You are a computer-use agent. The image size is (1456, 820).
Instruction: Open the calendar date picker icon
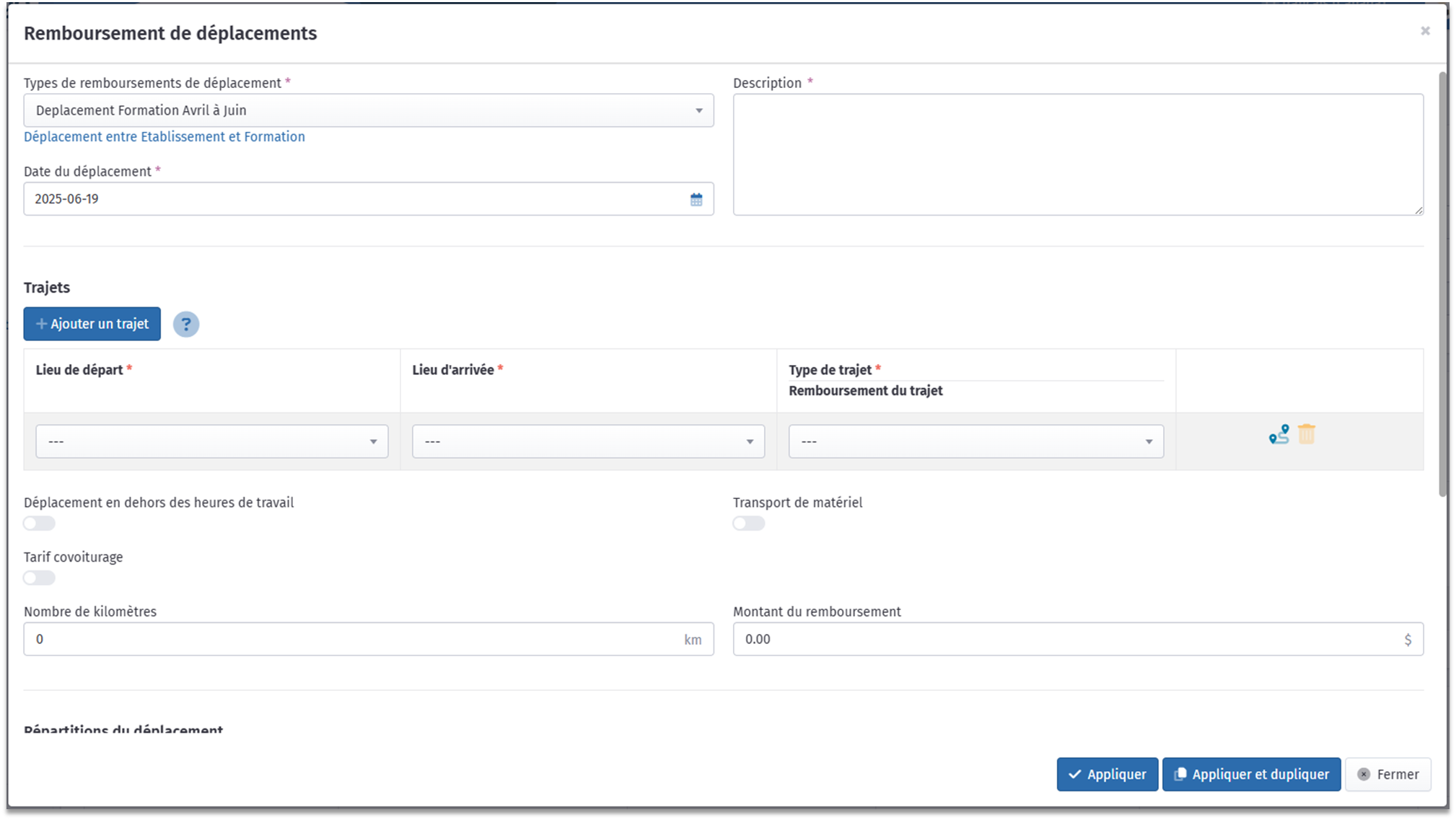pyautogui.click(x=696, y=199)
